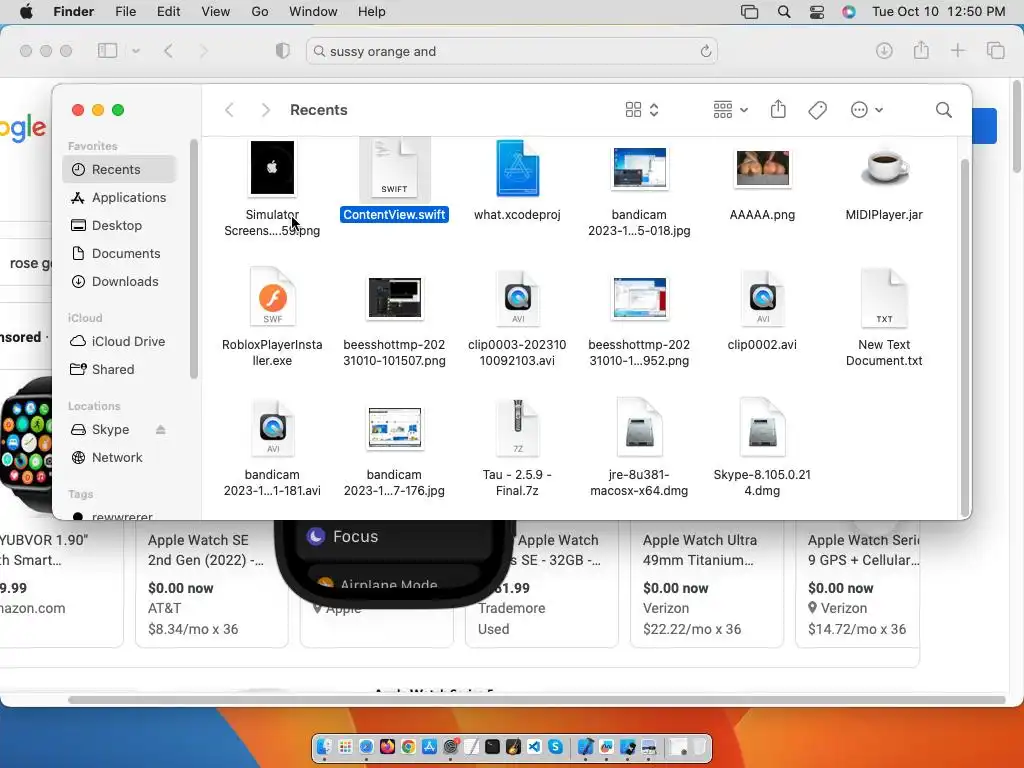The image size is (1024, 768).
Task: Show Safari downloads
Action: [x=884, y=51]
